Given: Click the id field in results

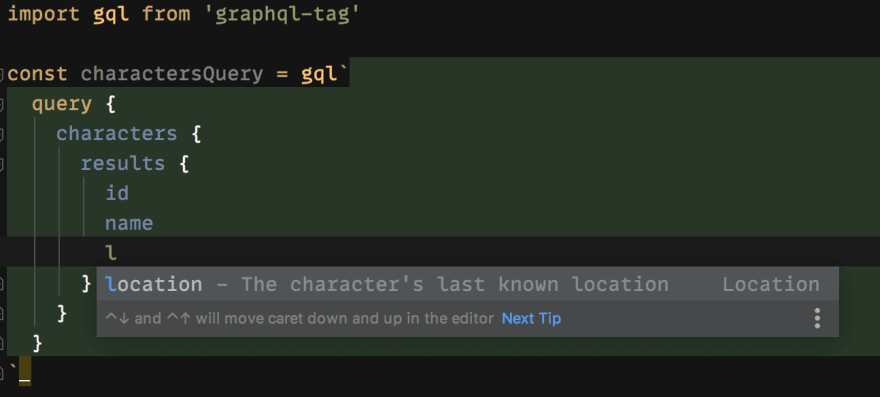Looking at the screenshot, I should coord(117,193).
